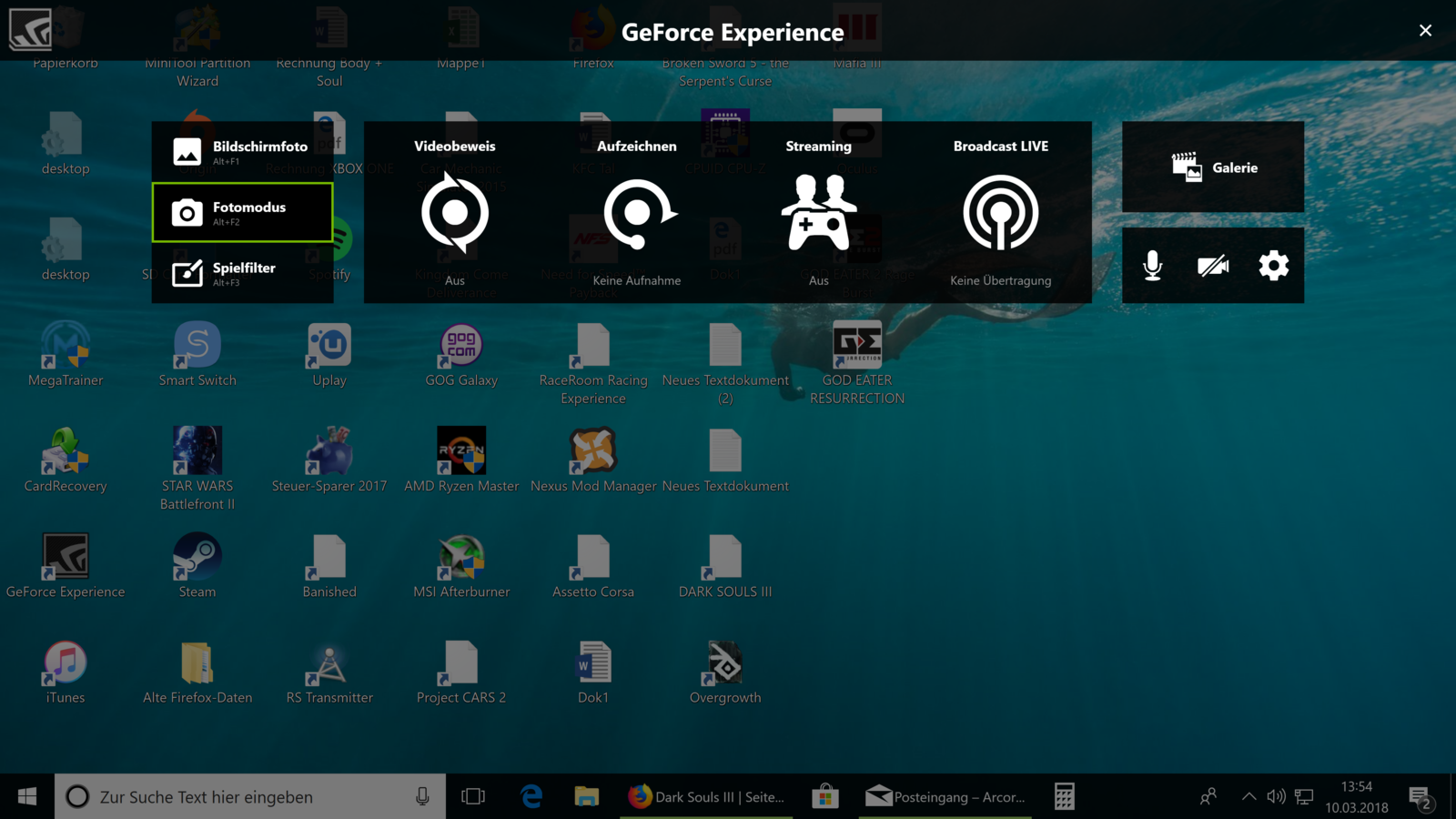Open GeForce overlay settings gear
The image size is (1456, 819).
click(x=1274, y=266)
